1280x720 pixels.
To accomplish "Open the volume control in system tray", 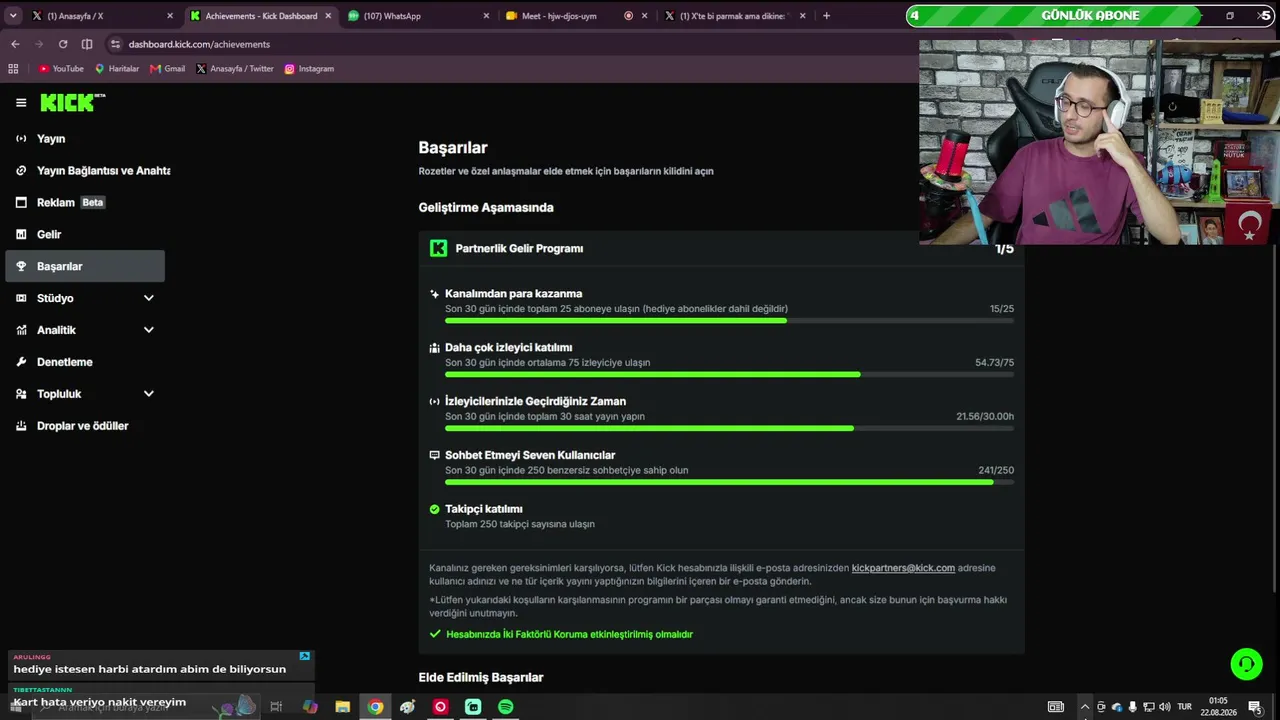I will click(x=1165, y=707).
